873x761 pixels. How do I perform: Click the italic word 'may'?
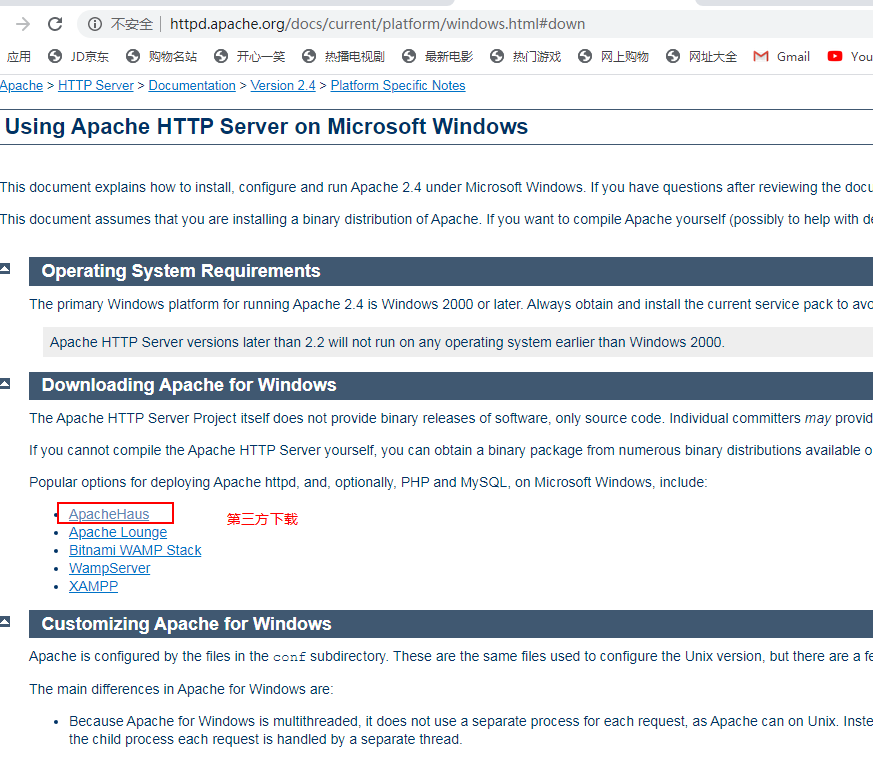[x=818, y=418]
